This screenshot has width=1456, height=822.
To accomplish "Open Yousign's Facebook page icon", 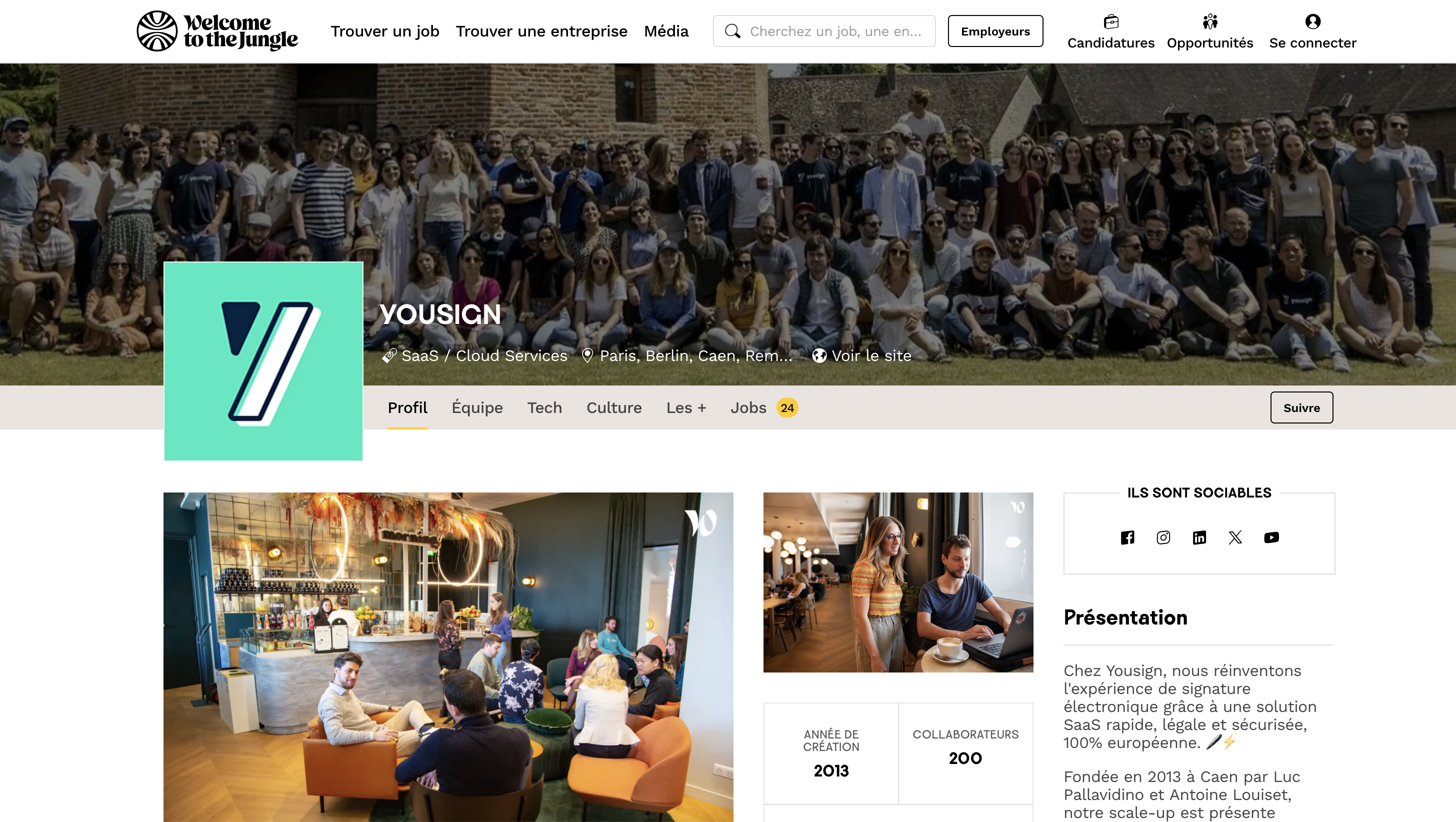I will point(1127,537).
